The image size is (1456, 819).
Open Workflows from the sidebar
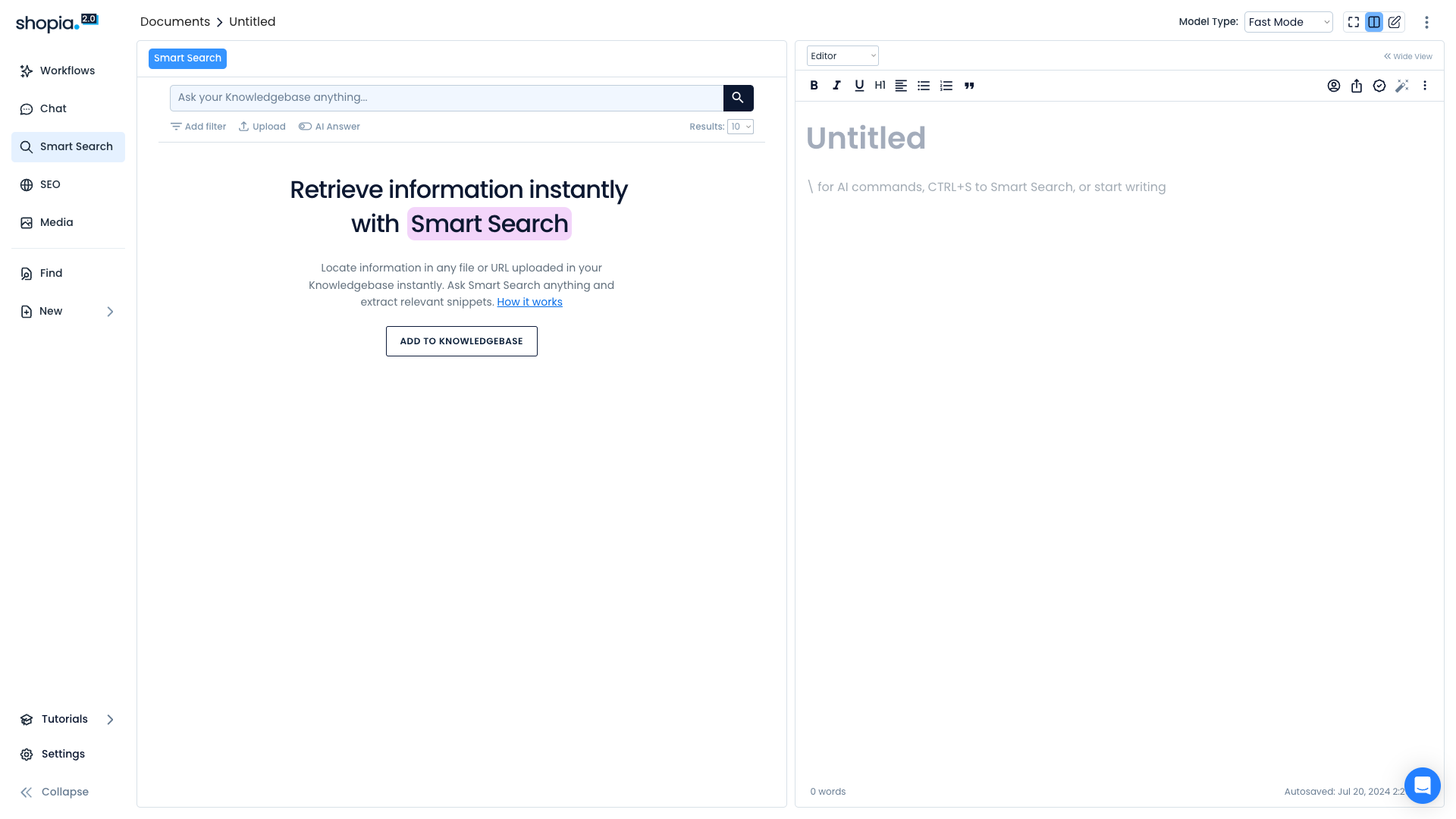tap(67, 71)
